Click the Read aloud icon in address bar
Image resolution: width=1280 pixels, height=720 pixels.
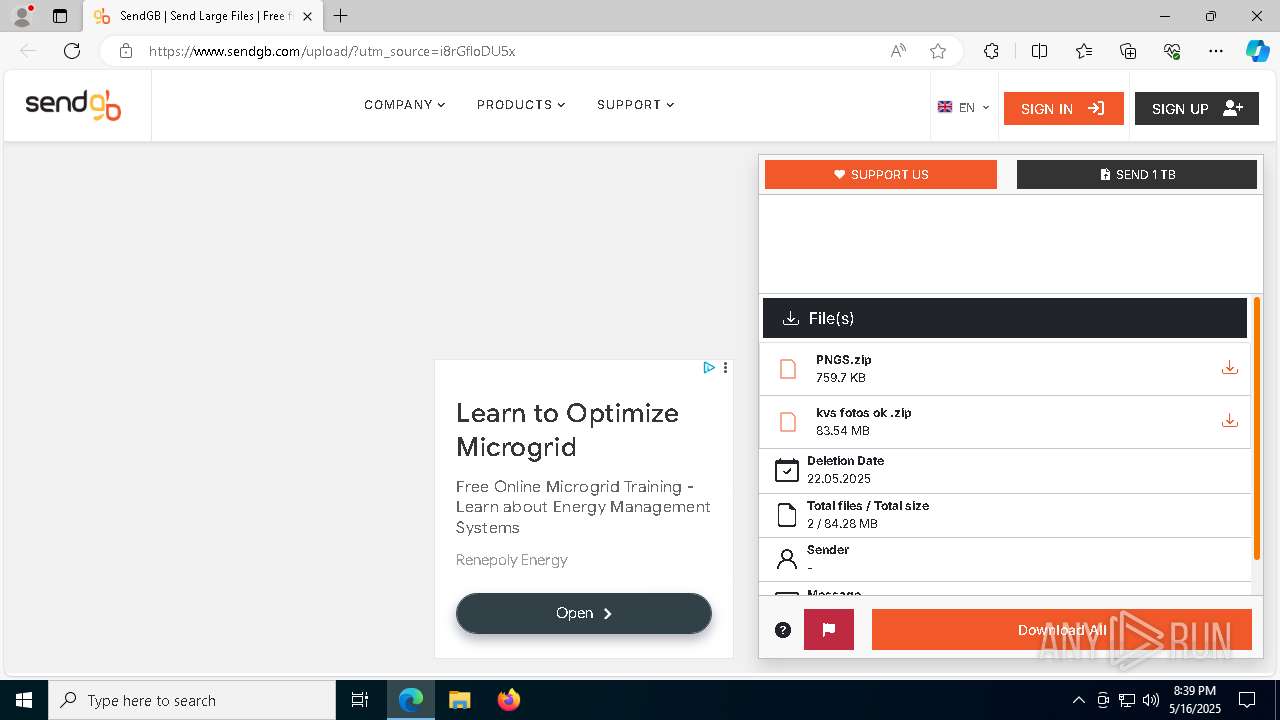[x=898, y=51]
